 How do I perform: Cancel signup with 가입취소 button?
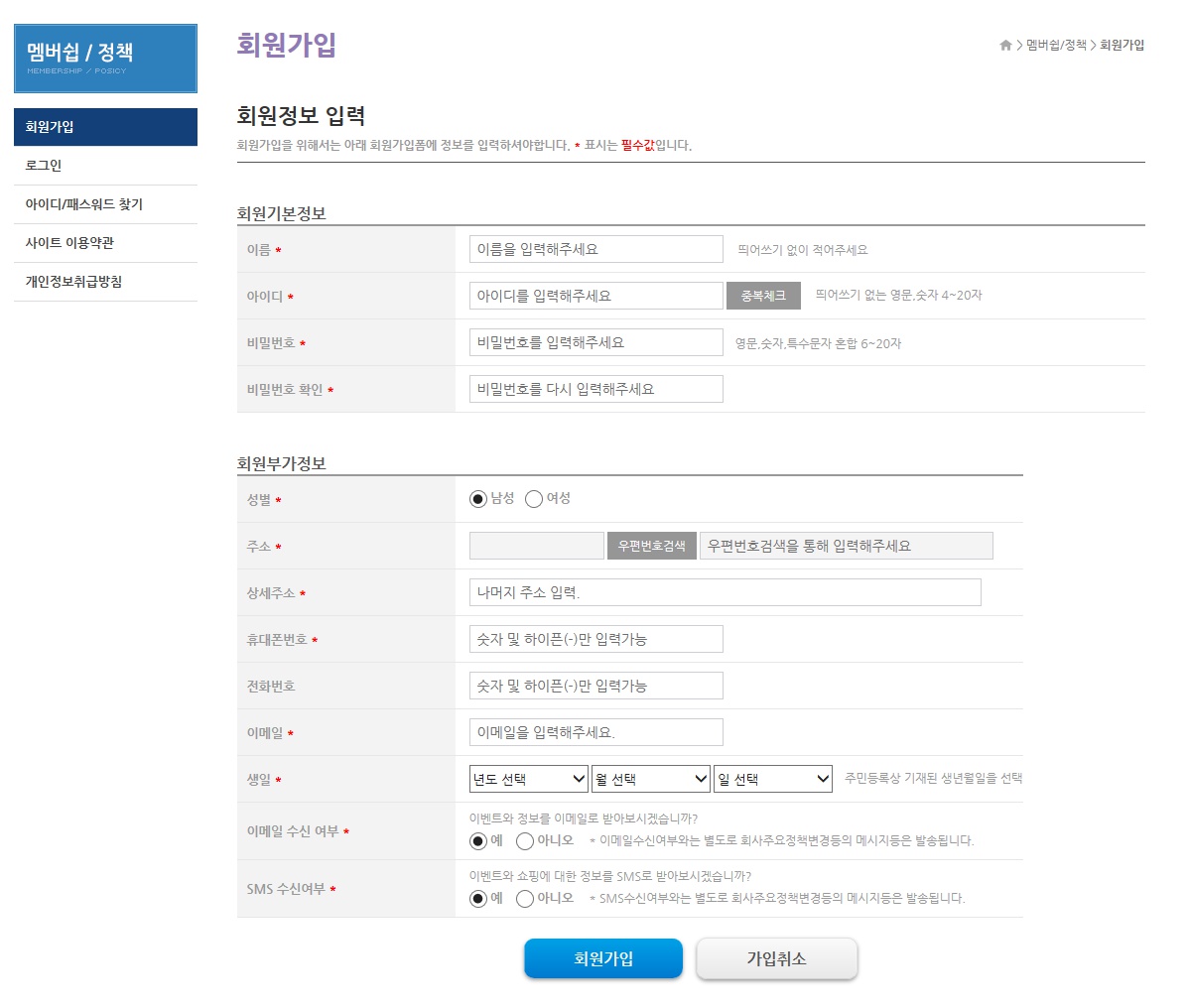click(776, 959)
